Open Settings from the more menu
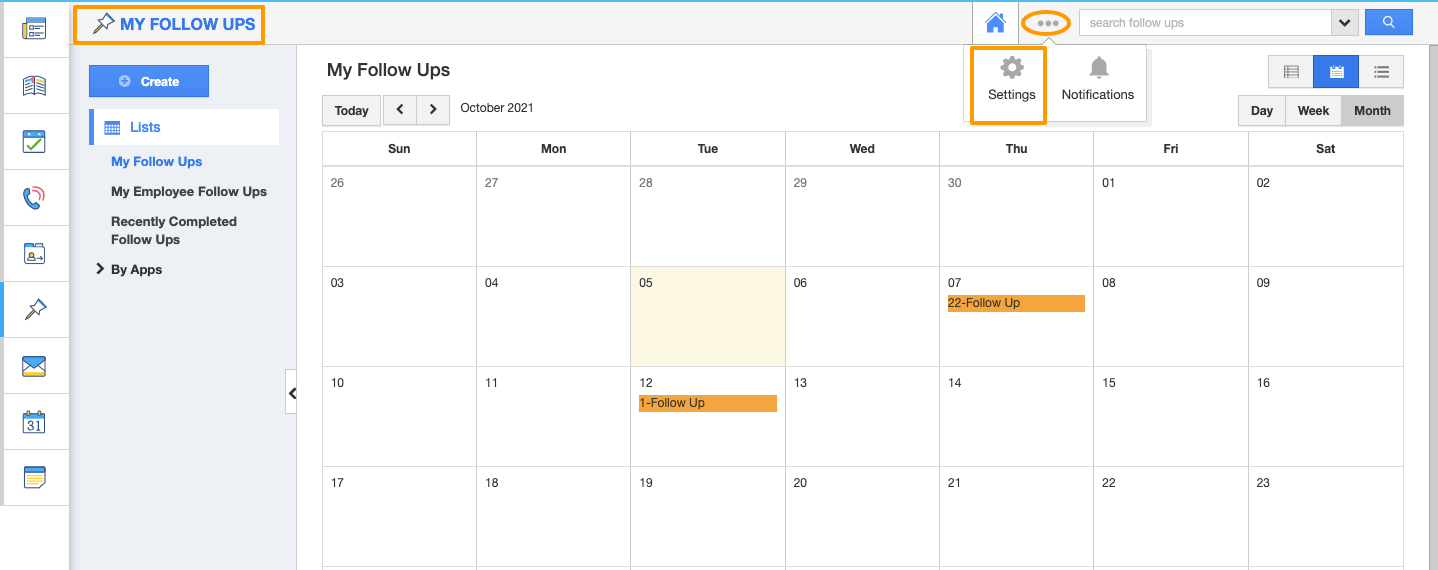 (1011, 80)
